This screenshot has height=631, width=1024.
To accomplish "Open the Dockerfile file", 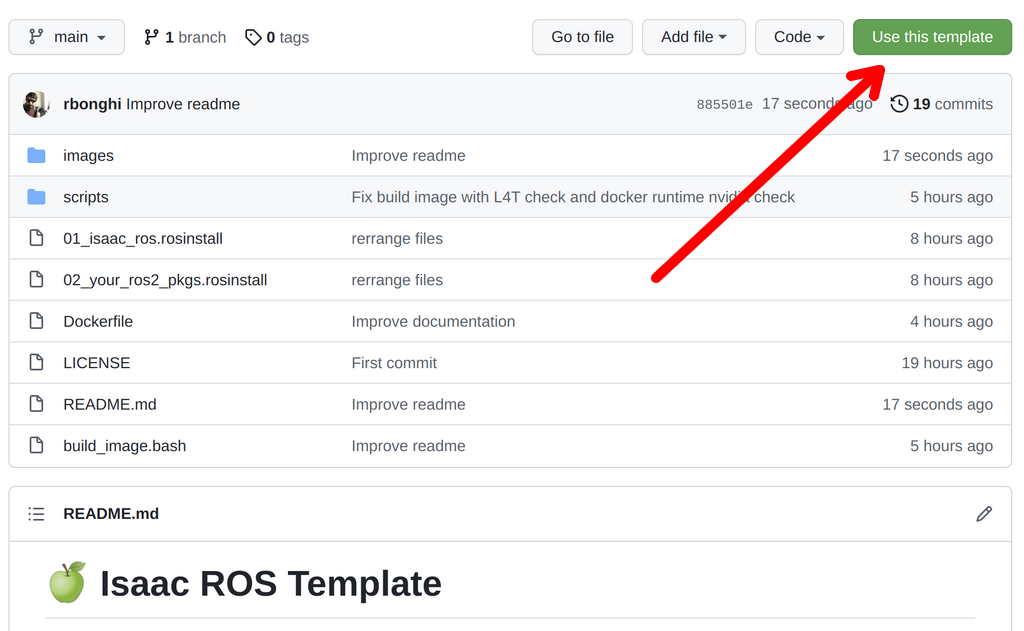I will tap(98, 321).
